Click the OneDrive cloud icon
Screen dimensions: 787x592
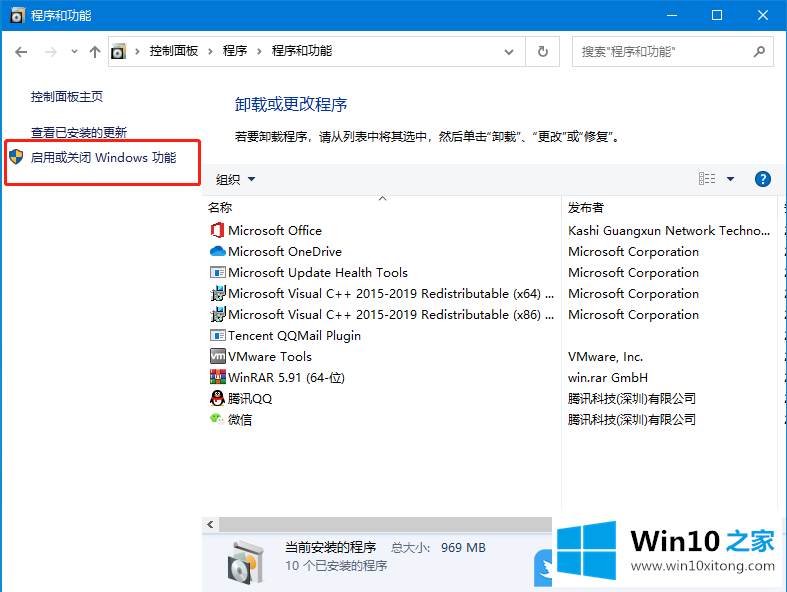[217, 251]
